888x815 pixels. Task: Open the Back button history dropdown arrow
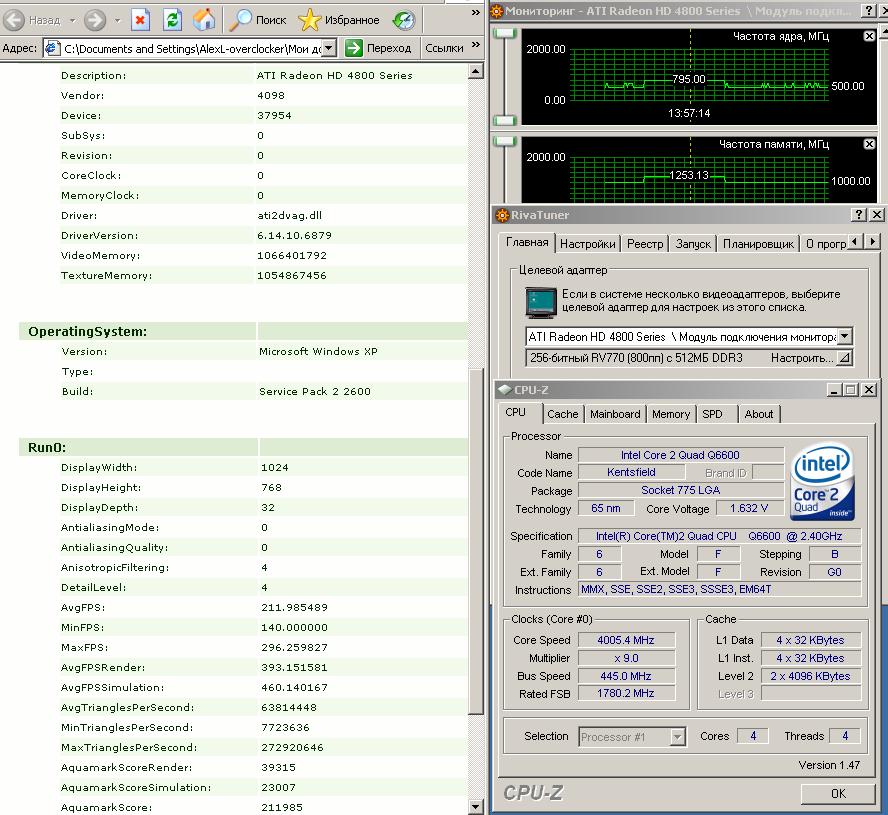[x=72, y=21]
